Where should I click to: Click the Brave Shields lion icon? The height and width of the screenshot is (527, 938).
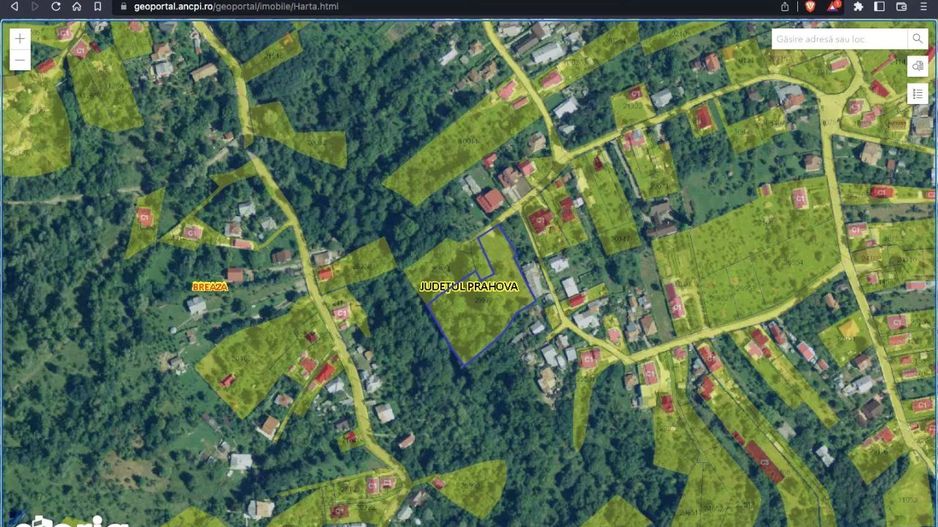809,6
